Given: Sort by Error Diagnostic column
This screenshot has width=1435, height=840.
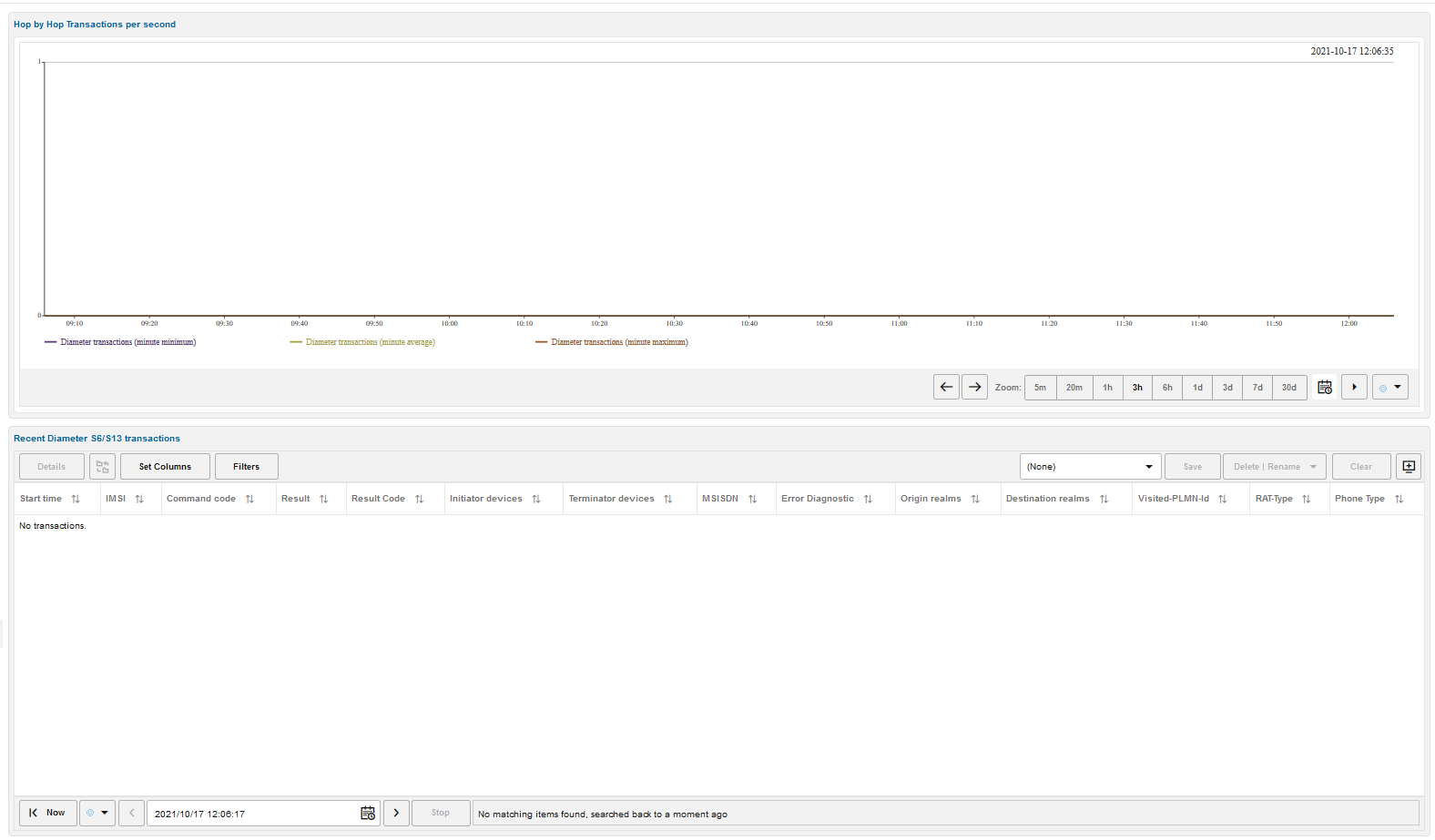Looking at the screenshot, I should click(868, 499).
